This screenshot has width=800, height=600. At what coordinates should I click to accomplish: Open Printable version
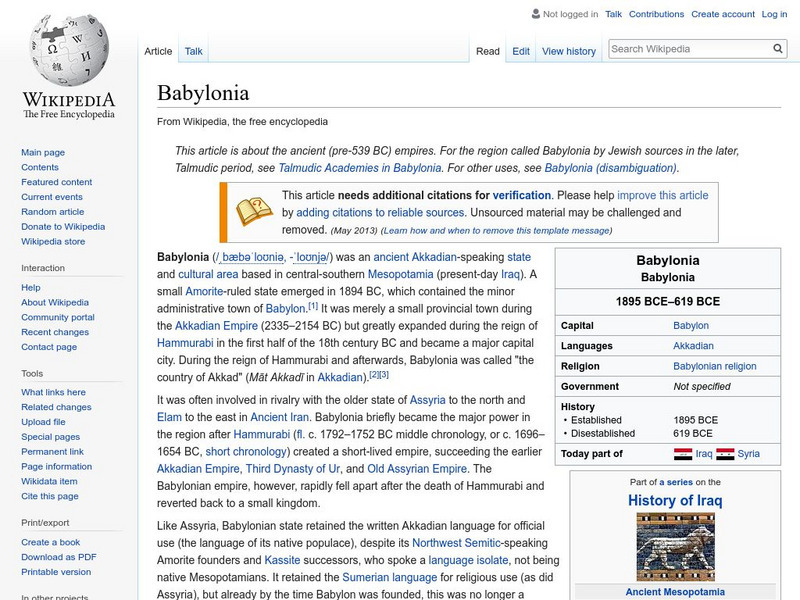pyautogui.click(x=56, y=571)
